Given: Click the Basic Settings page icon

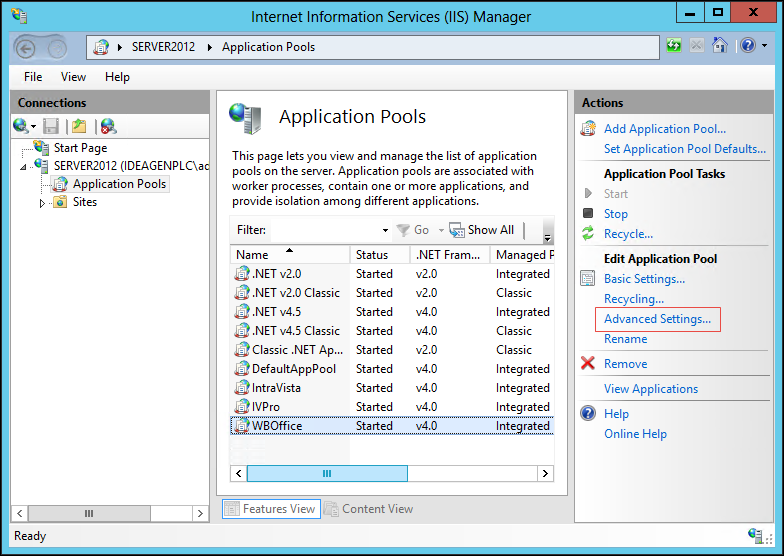Looking at the screenshot, I should point(588,278).
